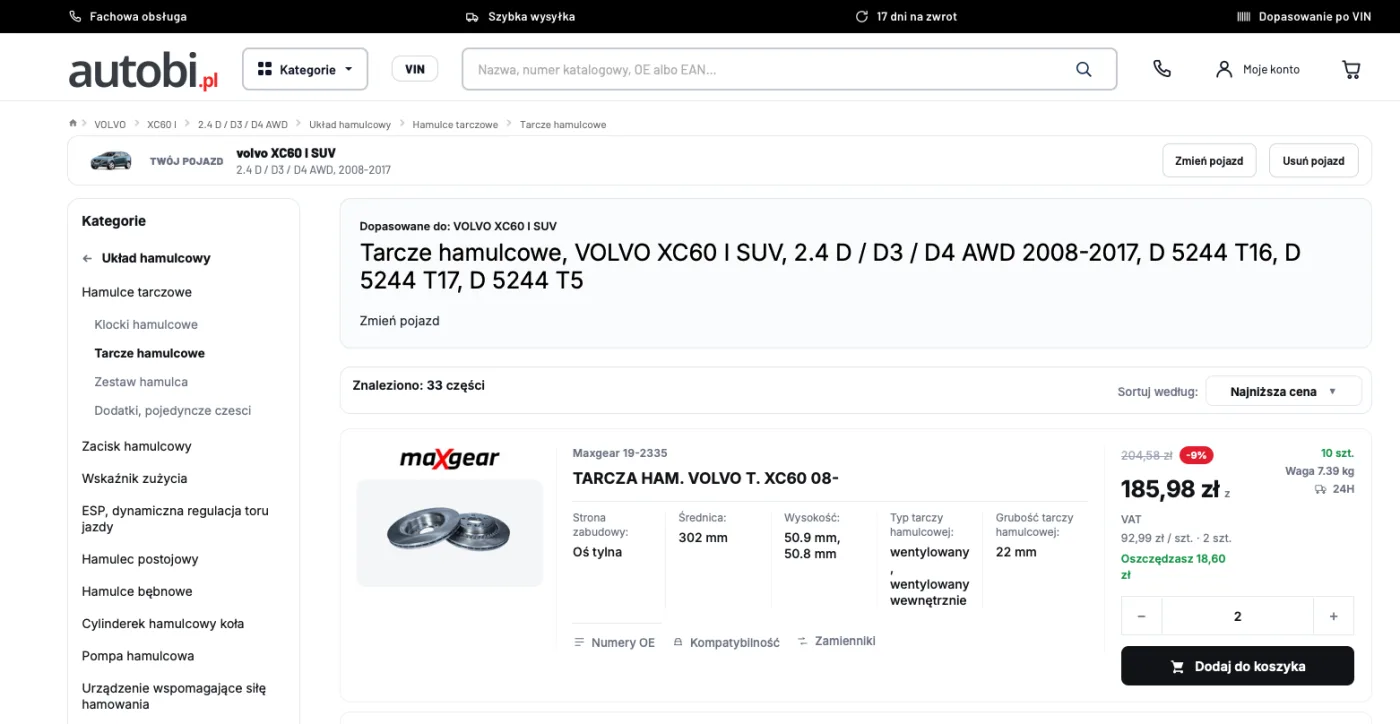The width and height of the screenshot is (1400, 724).
Task: Click the Oś tylna specification value
Action: 597,552
